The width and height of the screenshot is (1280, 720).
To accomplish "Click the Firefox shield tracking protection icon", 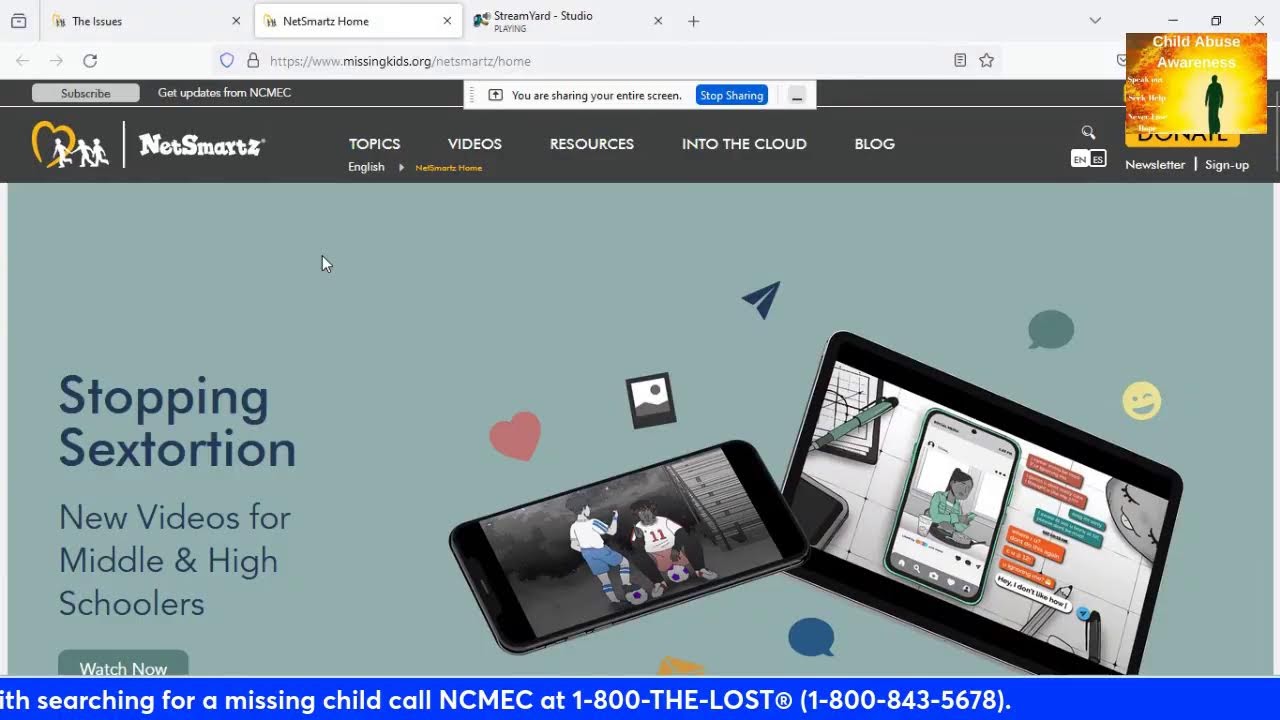I will click(226, 60).
